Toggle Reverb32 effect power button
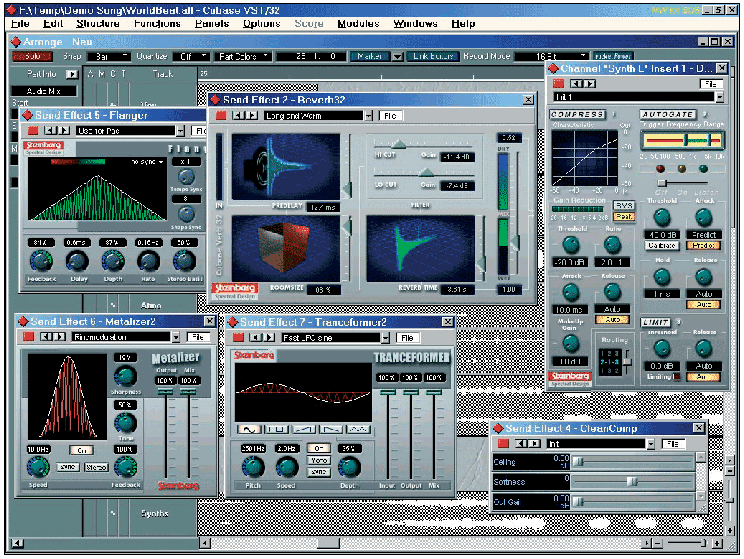Viewport: 744px width, 559px height. (x=221, y=115)
